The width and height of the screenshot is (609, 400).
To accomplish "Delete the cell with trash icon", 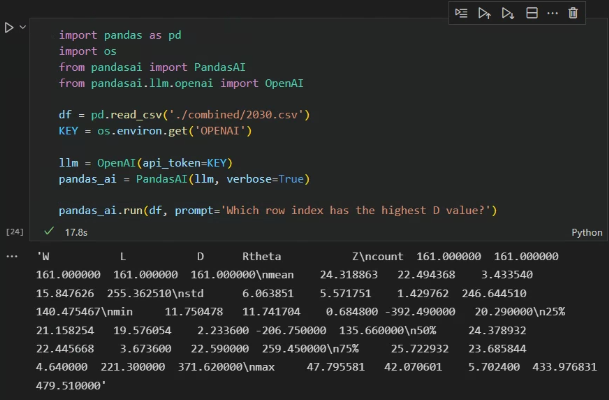I will click(x=573, y=13).
